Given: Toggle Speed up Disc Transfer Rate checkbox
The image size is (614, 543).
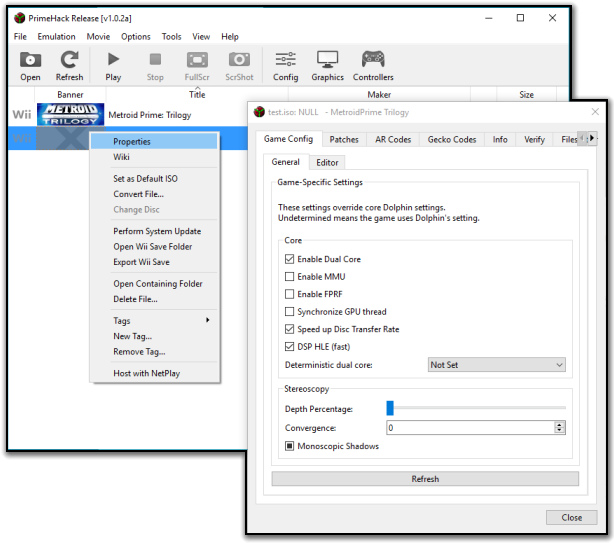Looking at the screenshot, I should pyautogui.click(x=289, y=329).
